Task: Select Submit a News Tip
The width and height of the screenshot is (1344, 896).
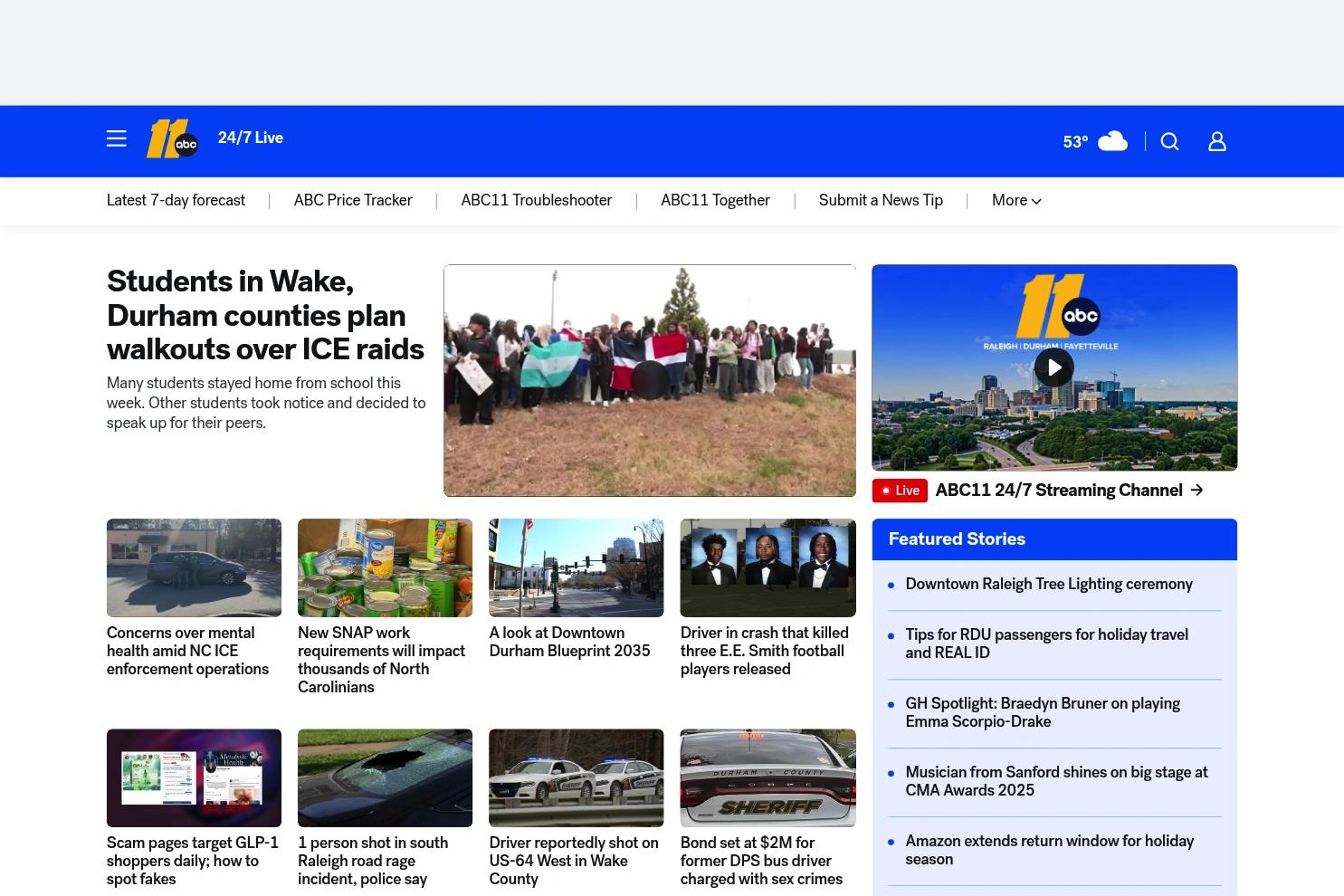Action: 881,201
